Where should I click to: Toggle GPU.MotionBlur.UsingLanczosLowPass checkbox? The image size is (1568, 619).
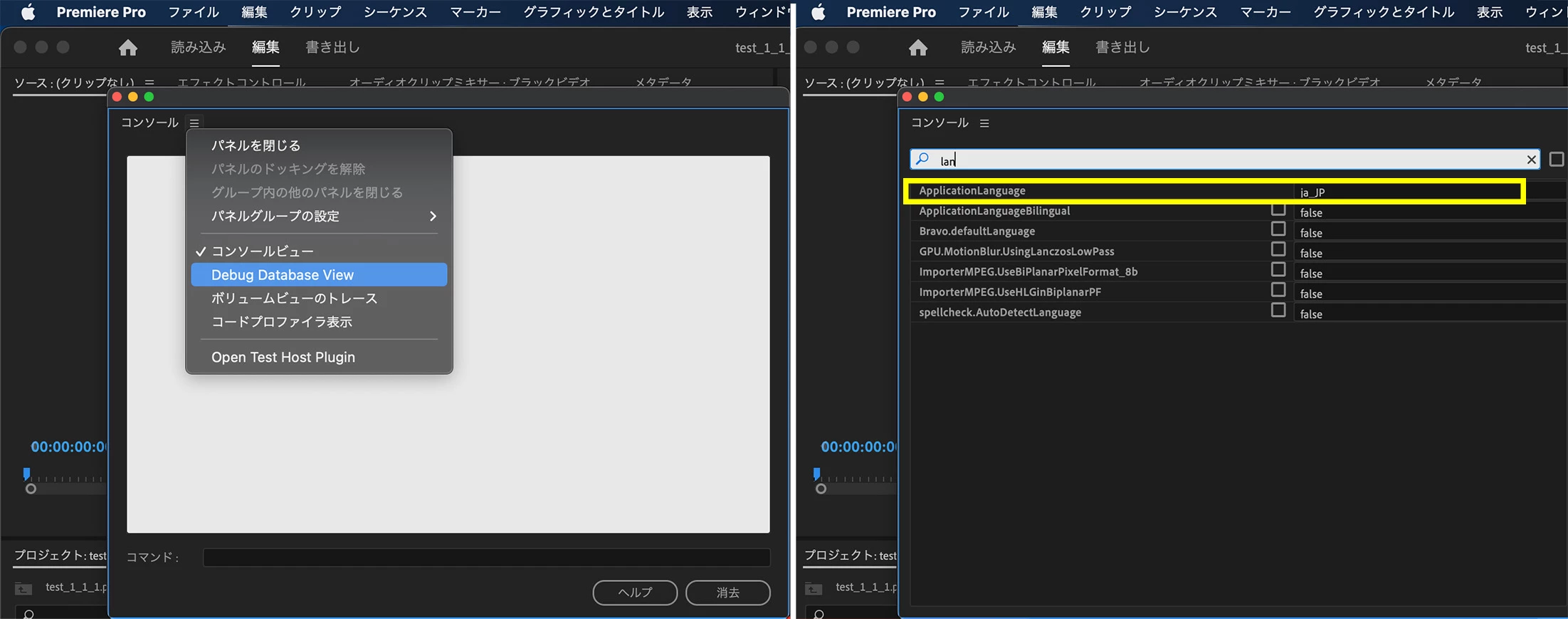(1278, 249)
